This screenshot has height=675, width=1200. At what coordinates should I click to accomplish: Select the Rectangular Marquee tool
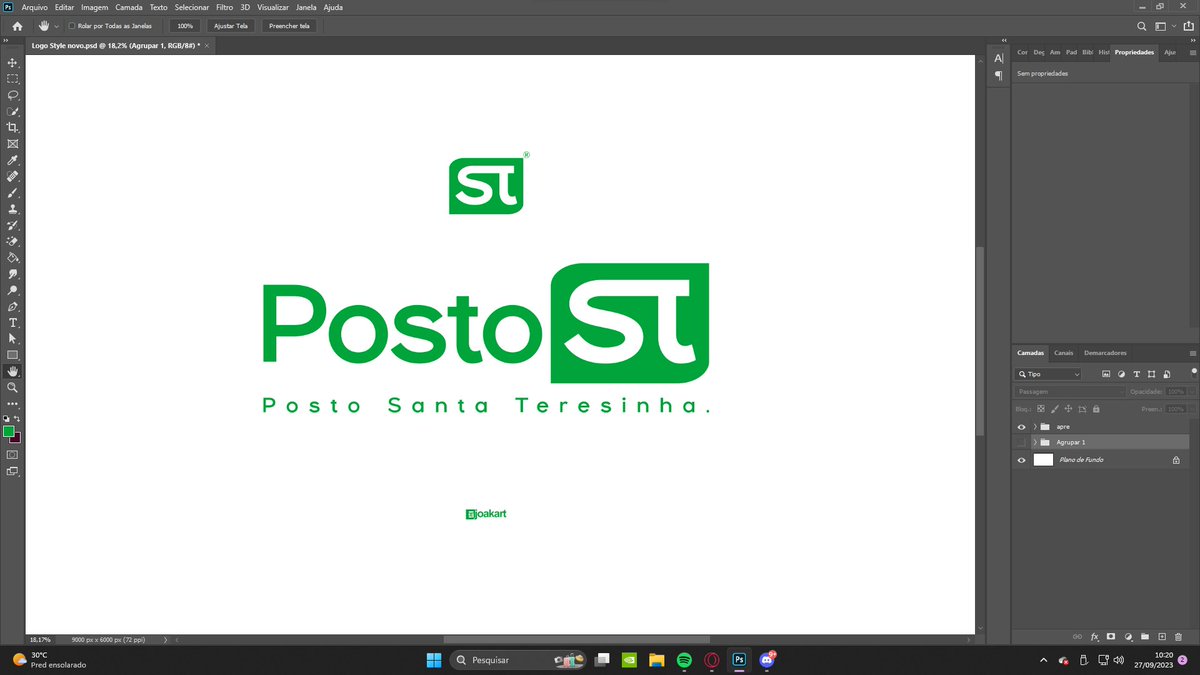(13, 78)
